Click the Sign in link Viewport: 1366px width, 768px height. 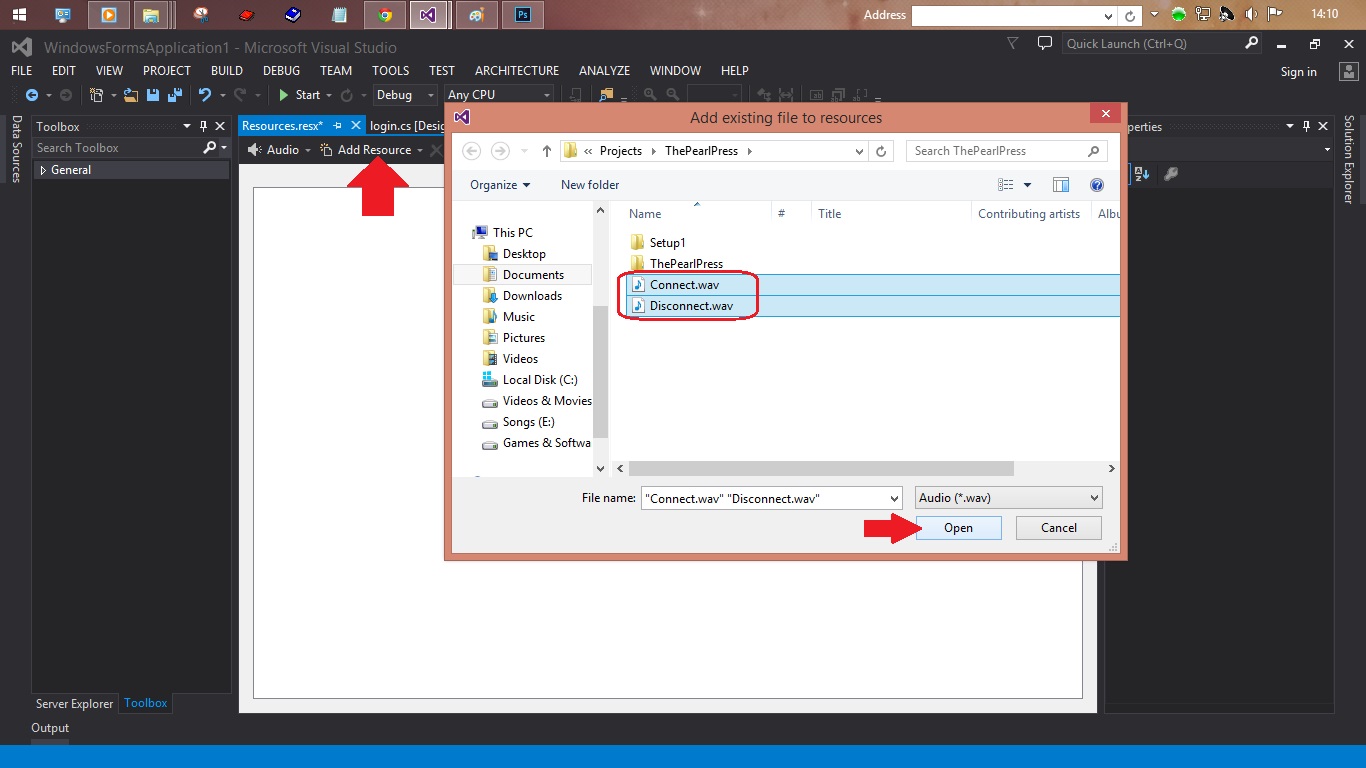point(1299,72)
